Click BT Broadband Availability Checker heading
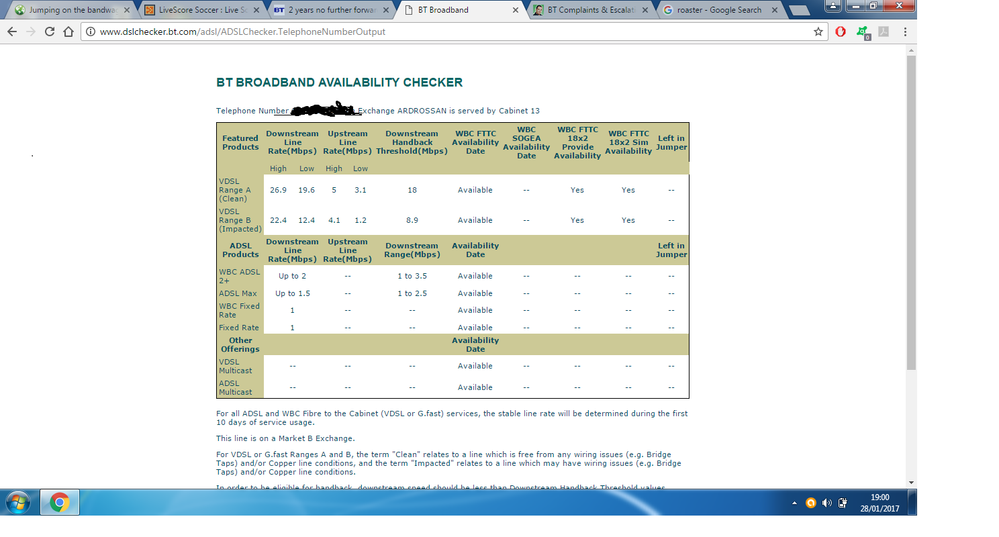This screenshot has width=999, height=537. tap(340, 82)
